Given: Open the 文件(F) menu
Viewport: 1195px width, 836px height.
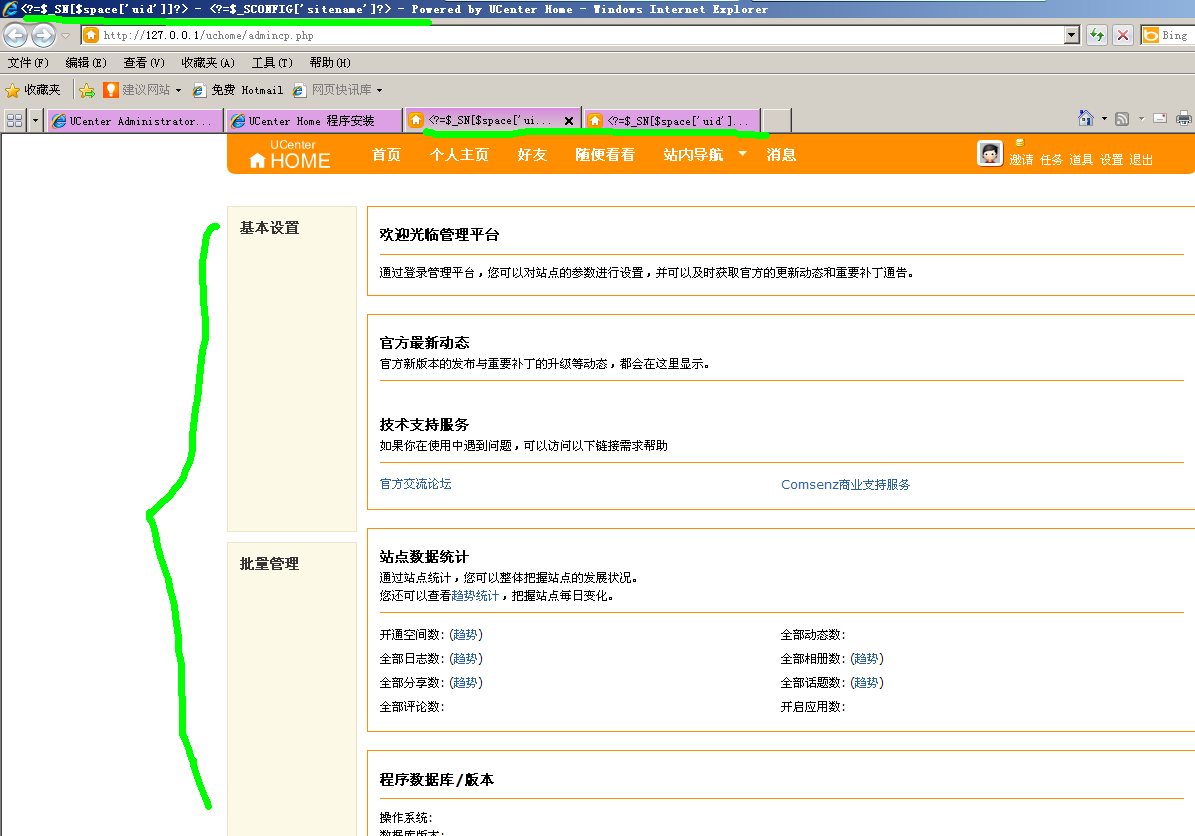Looking at the screenshot, I should (28, 62).
